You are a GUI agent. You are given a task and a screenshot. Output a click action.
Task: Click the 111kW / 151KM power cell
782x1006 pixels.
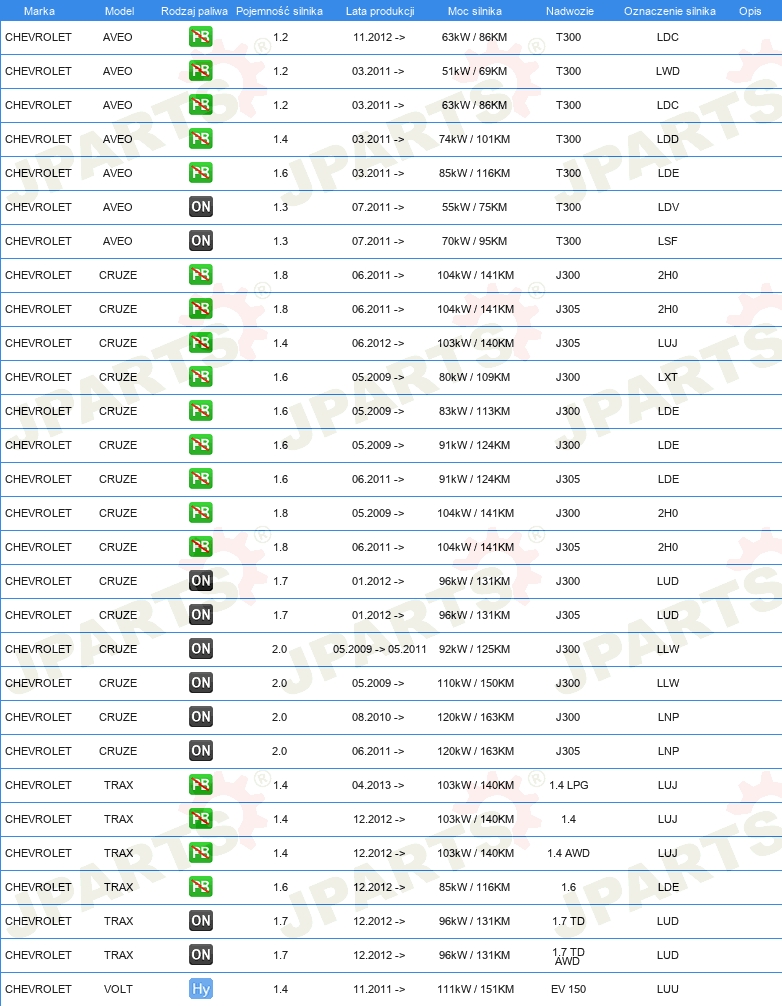pos(475,989)
